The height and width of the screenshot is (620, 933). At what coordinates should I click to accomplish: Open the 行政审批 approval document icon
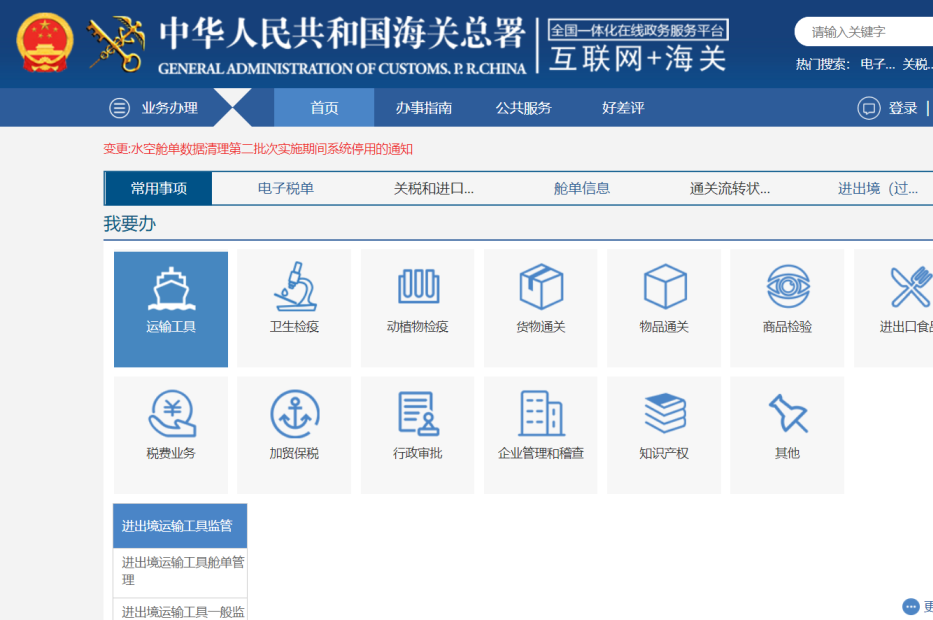tap(417, 434)
